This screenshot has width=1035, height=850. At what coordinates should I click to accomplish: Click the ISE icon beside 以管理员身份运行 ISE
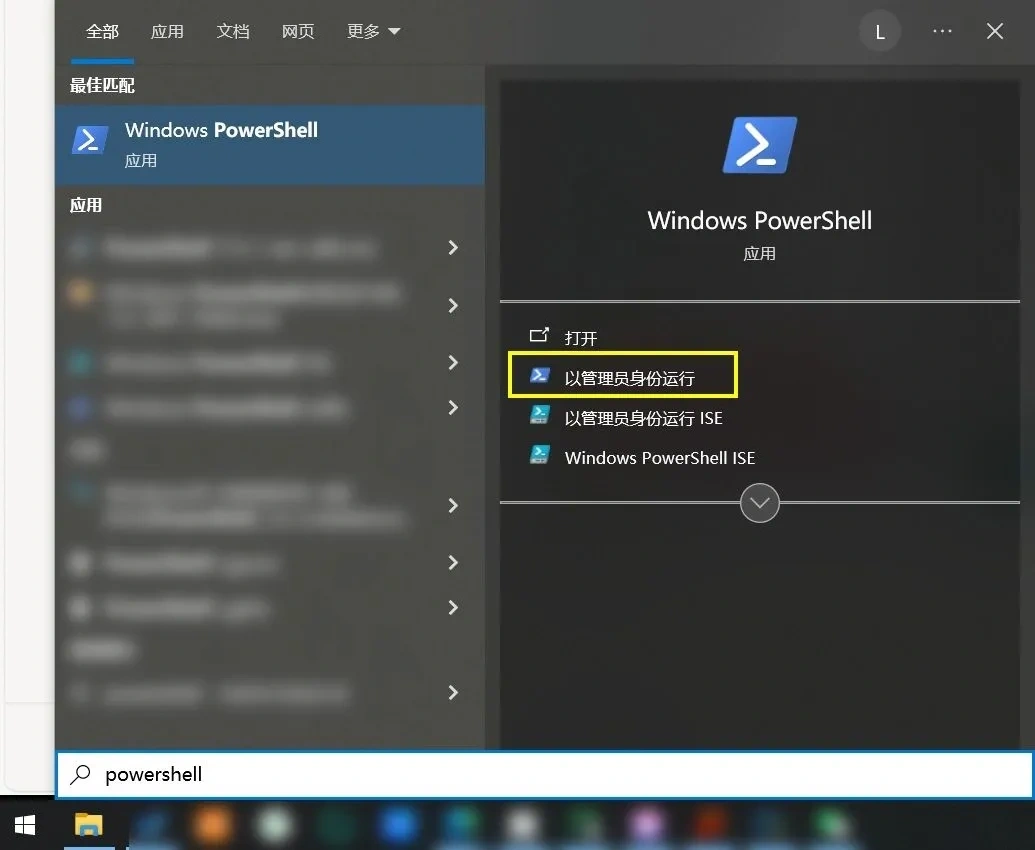(540, 415)
